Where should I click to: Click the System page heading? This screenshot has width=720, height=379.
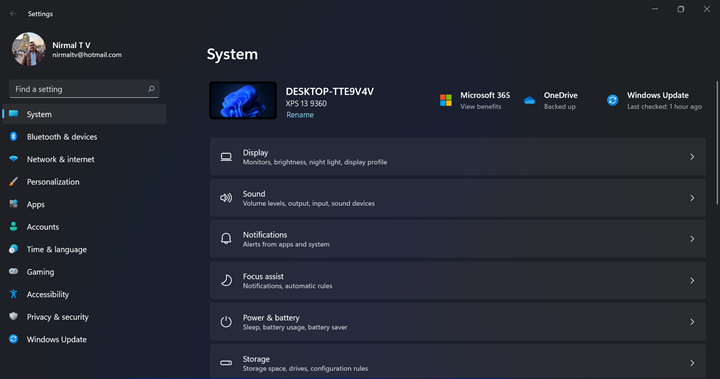tap(232, 54)
